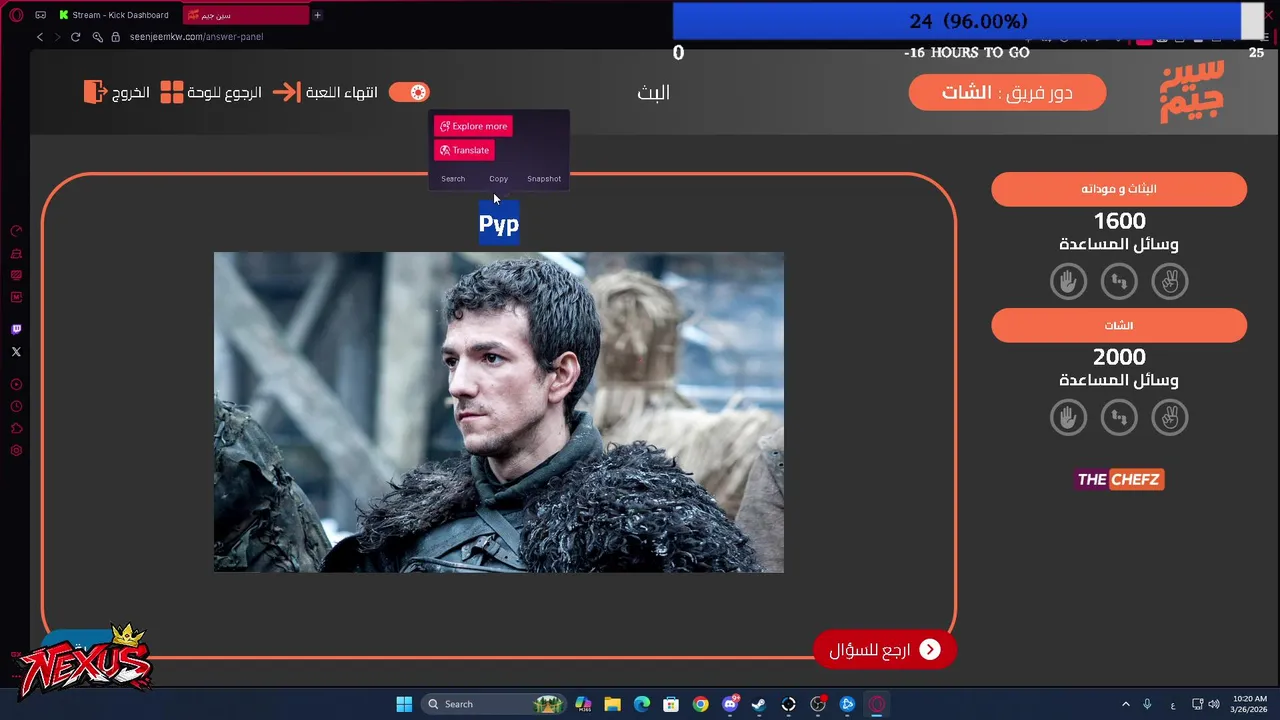Open Google Chrome from taskbar

(700, 704)
